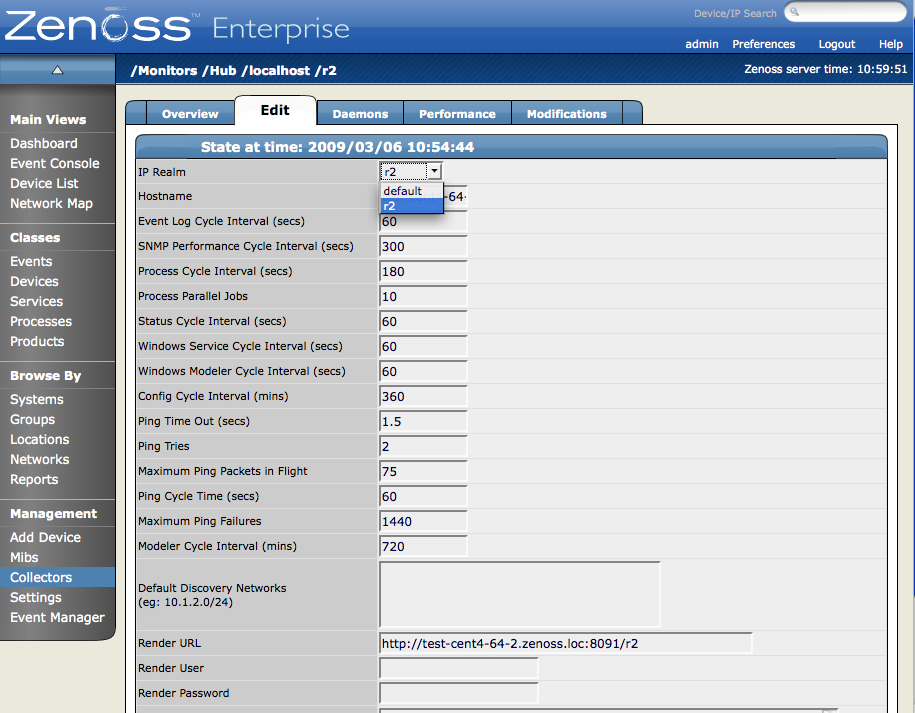Click the Render Password field
Screen dimensions: 915x713
tap(459, 693)
